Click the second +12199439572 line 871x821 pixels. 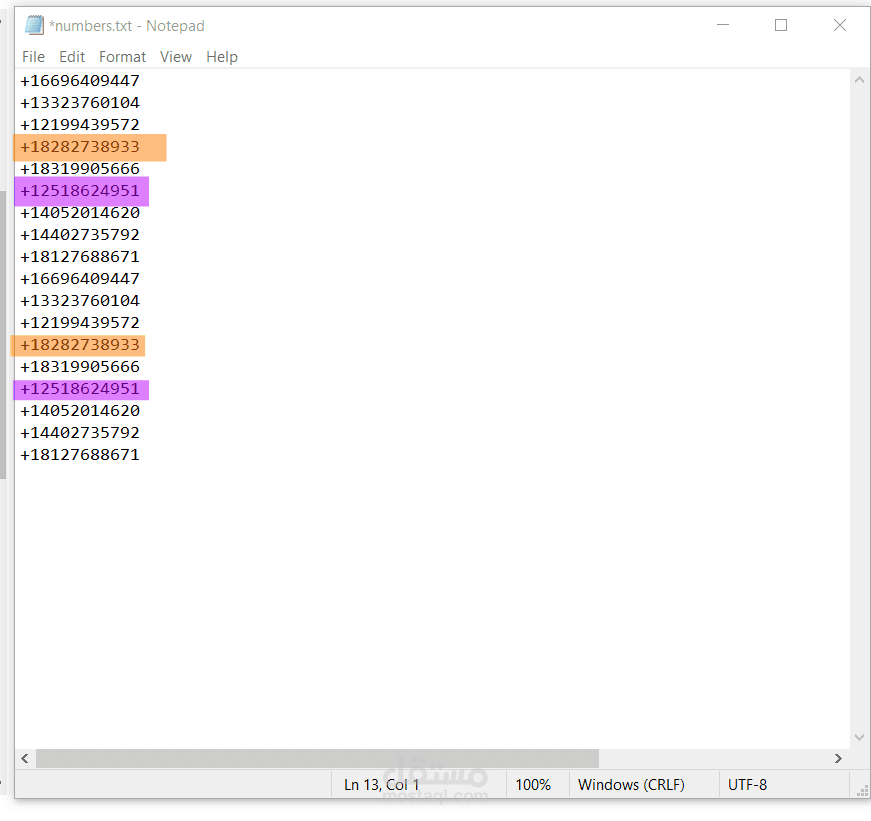[80, 323]
